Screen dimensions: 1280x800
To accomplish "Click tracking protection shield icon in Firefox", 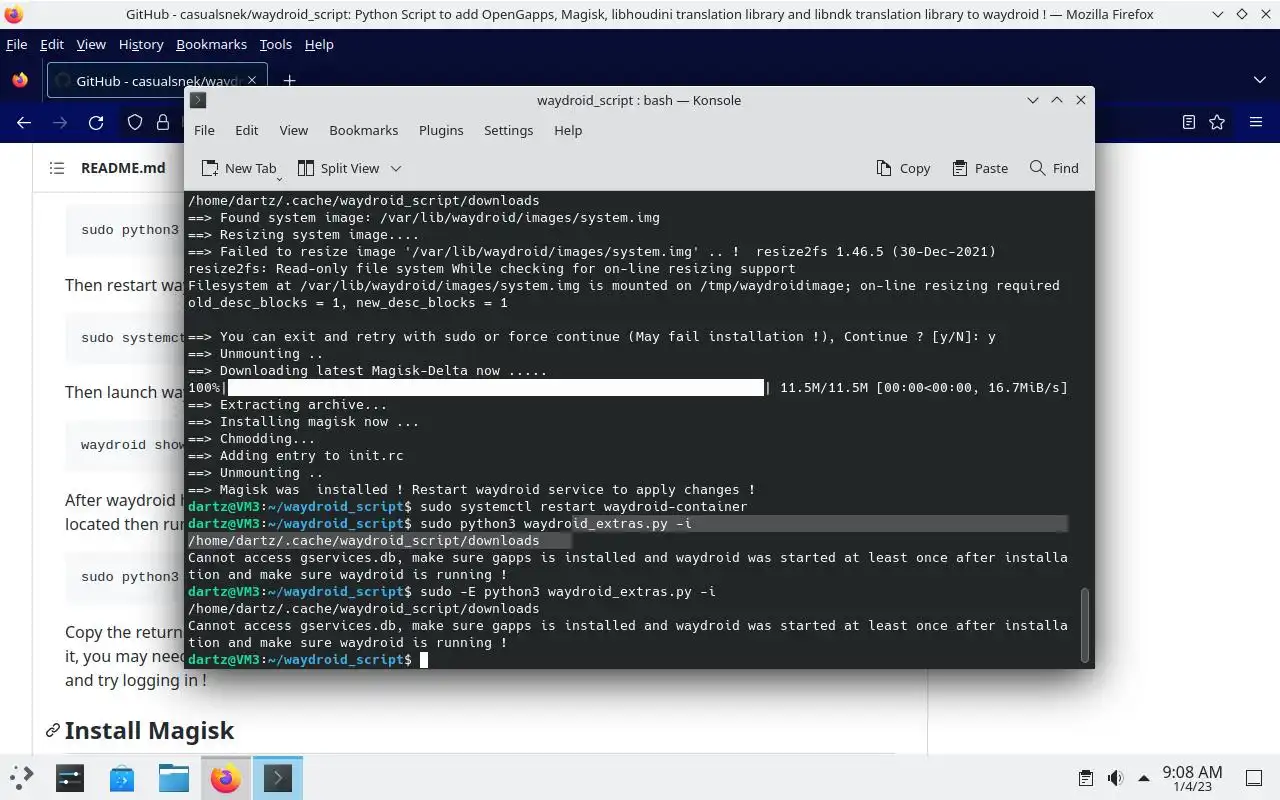I will point(135,122).
